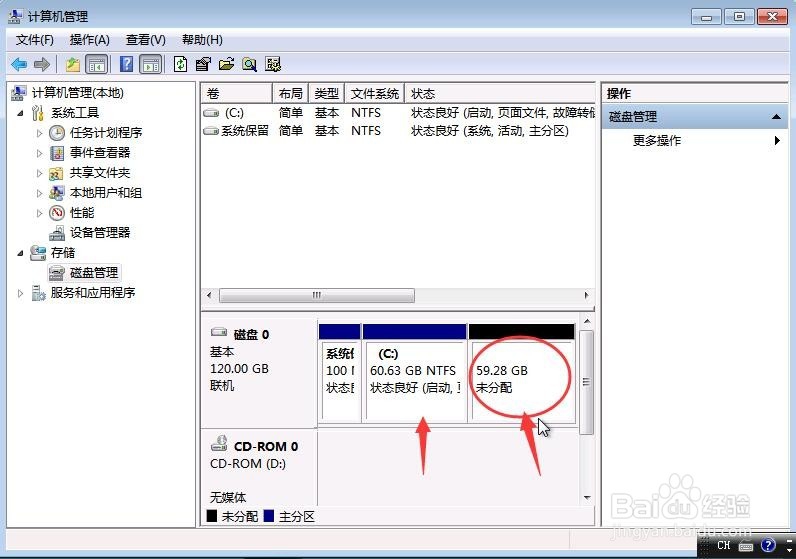The width and height of the screenshot is (796, 559).
Task: Expand the 任务计划程序 node arrow
Action: pos(40,133)
